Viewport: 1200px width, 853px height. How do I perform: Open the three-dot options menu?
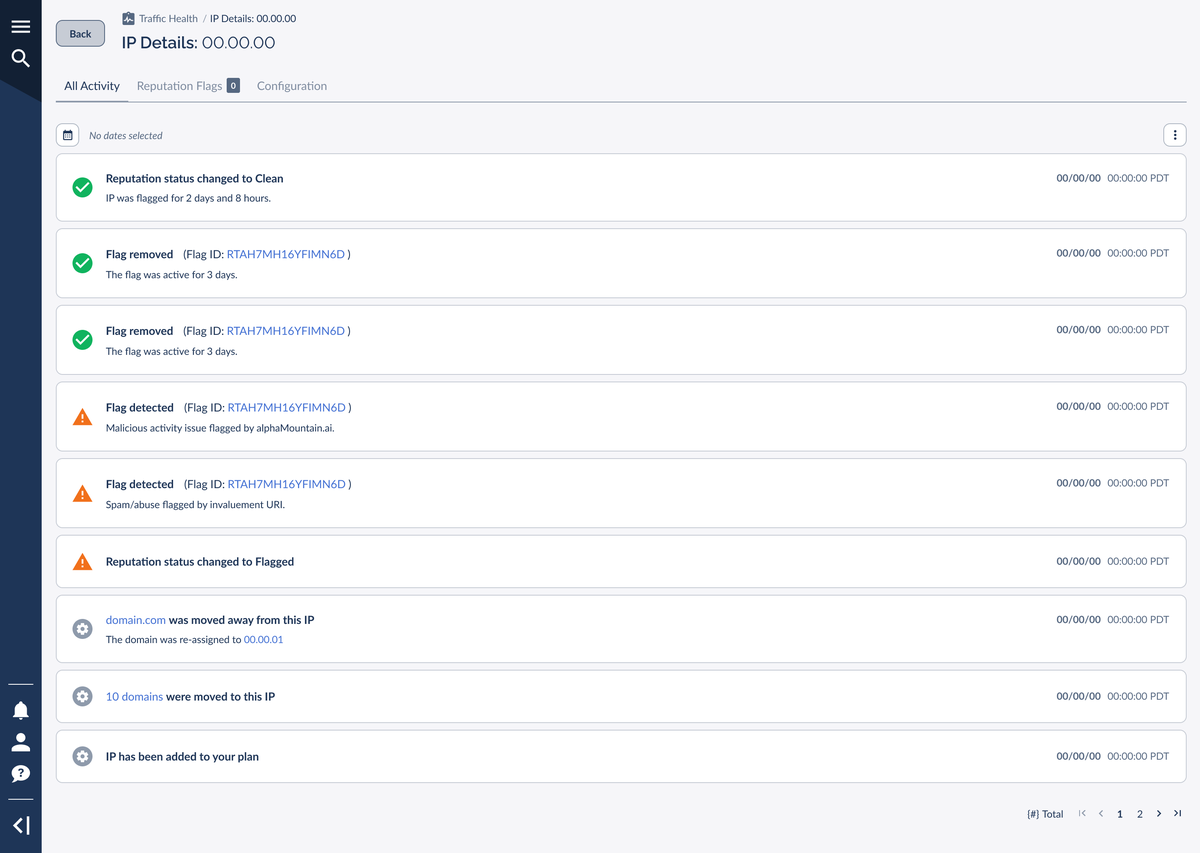[x=1175, y=135]
